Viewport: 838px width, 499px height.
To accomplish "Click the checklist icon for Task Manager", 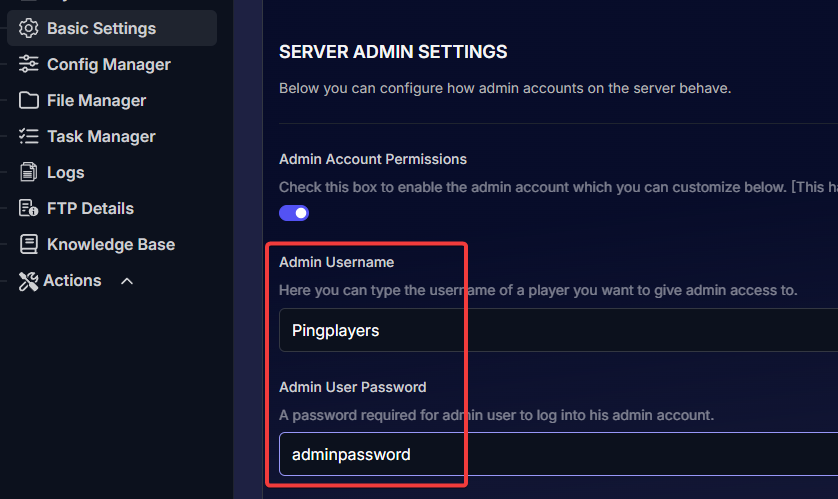I will [x=29, y=136].
